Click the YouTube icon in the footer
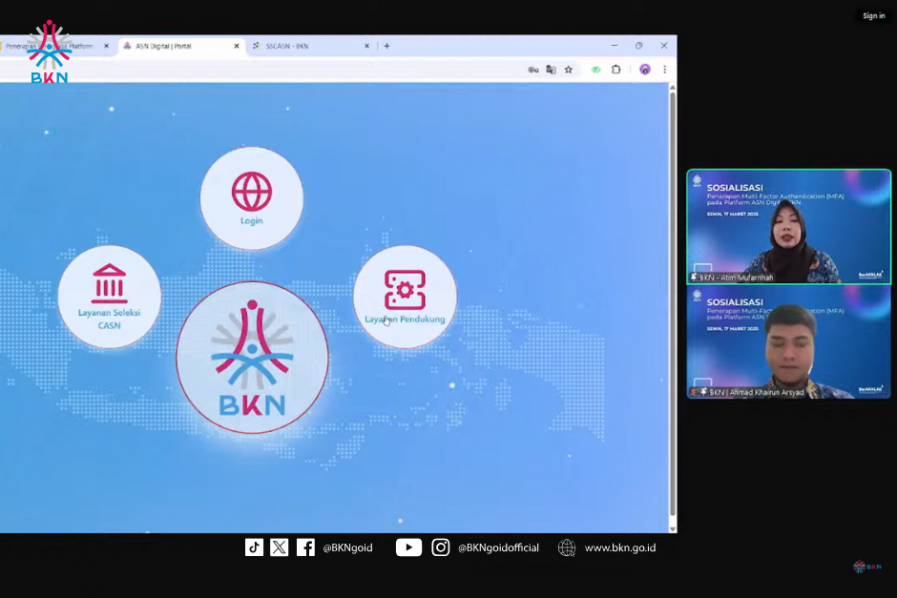This screenshot has width=897, height=598. click(x=407, y=547)
